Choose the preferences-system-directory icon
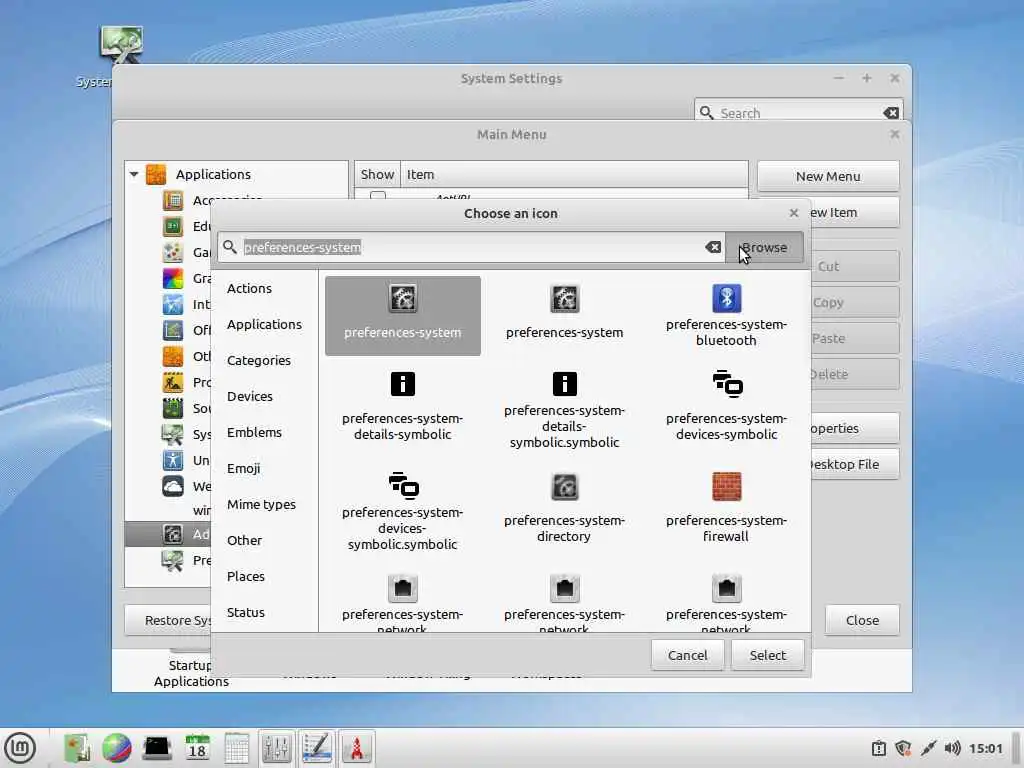This screenshot has height=768, width=1024. pyautogui.click(x=564, y=508)
